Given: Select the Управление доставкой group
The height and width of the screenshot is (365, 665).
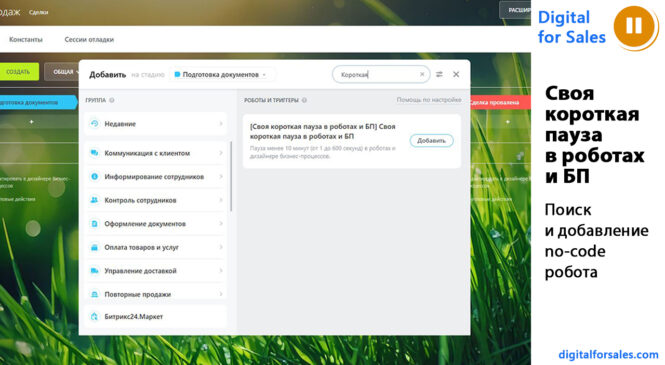Looking at the screenshot, I should point(156,271).
